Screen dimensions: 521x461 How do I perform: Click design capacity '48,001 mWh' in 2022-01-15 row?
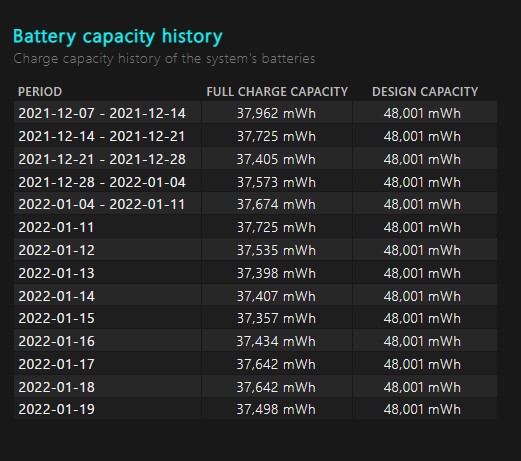[x=422, y=318]
